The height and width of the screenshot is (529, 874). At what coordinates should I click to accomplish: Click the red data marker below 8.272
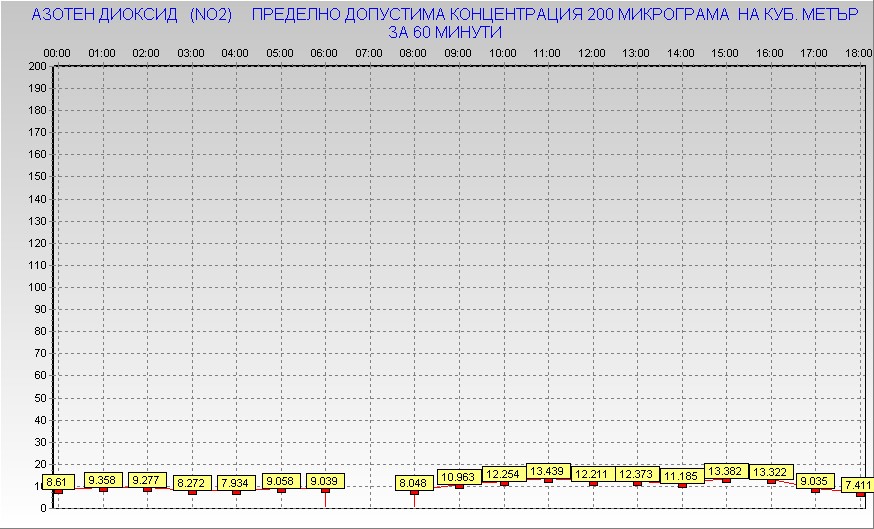point(192,492)
